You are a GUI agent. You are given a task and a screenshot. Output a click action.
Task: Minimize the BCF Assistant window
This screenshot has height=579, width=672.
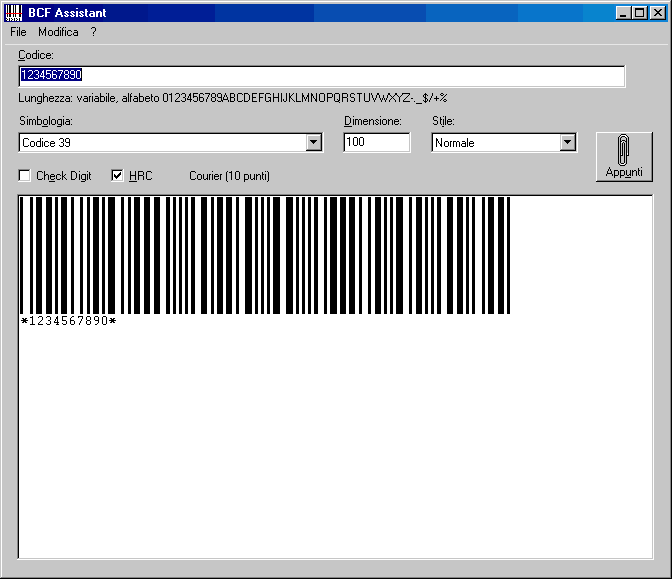click(623, 13)
